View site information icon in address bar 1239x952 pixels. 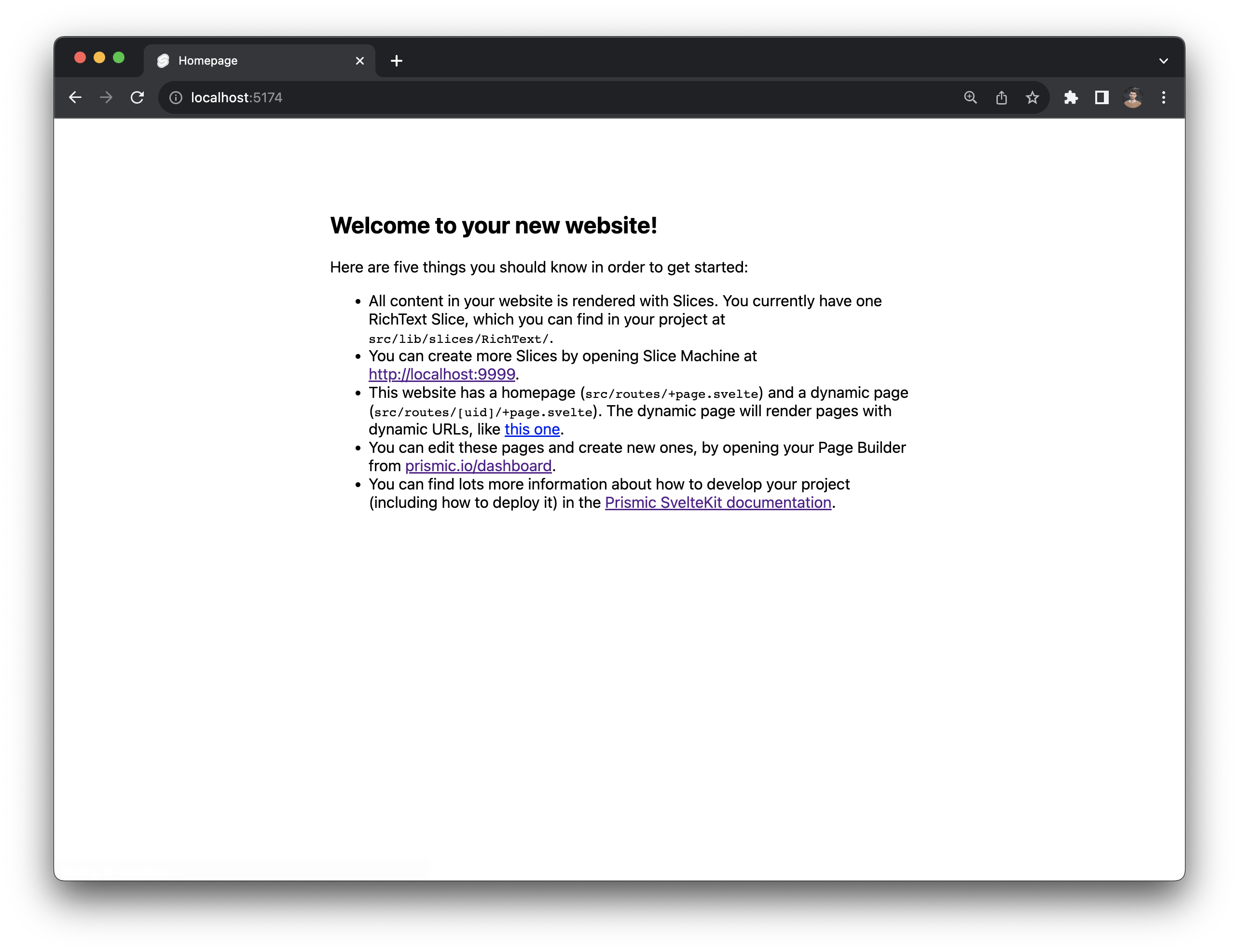coord(176,98)
